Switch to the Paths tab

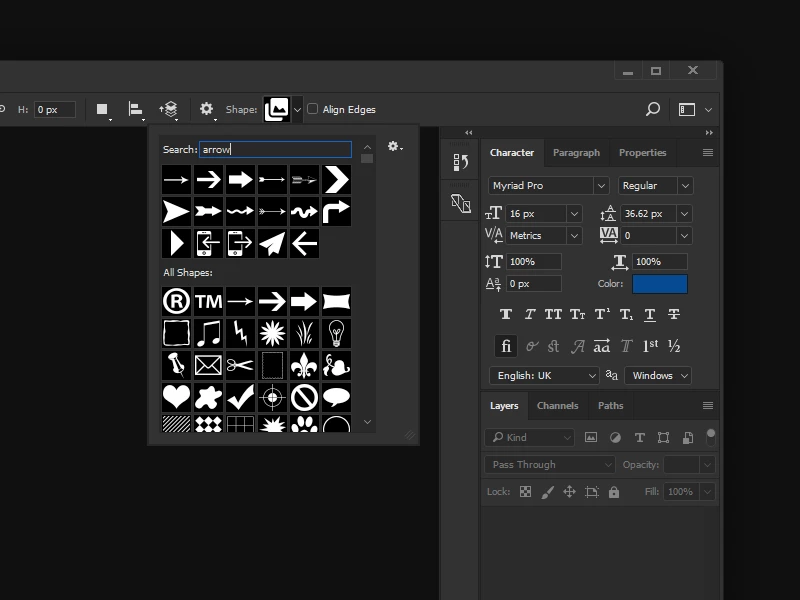click(610, 406)
